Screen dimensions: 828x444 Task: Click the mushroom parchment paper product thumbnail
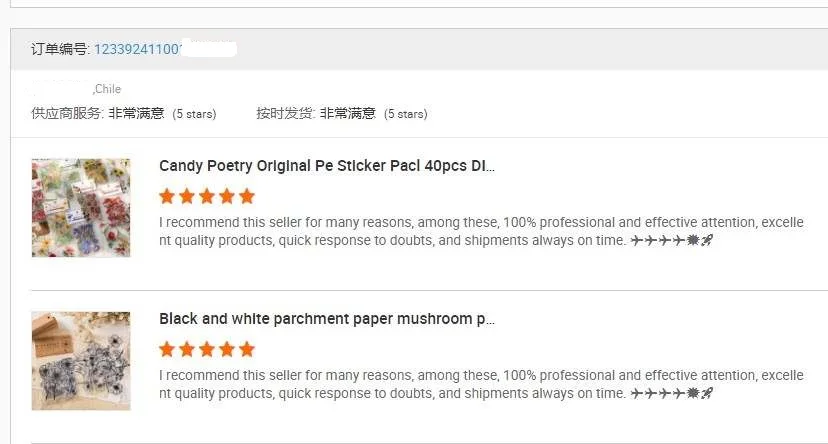[x=81, y=360]
